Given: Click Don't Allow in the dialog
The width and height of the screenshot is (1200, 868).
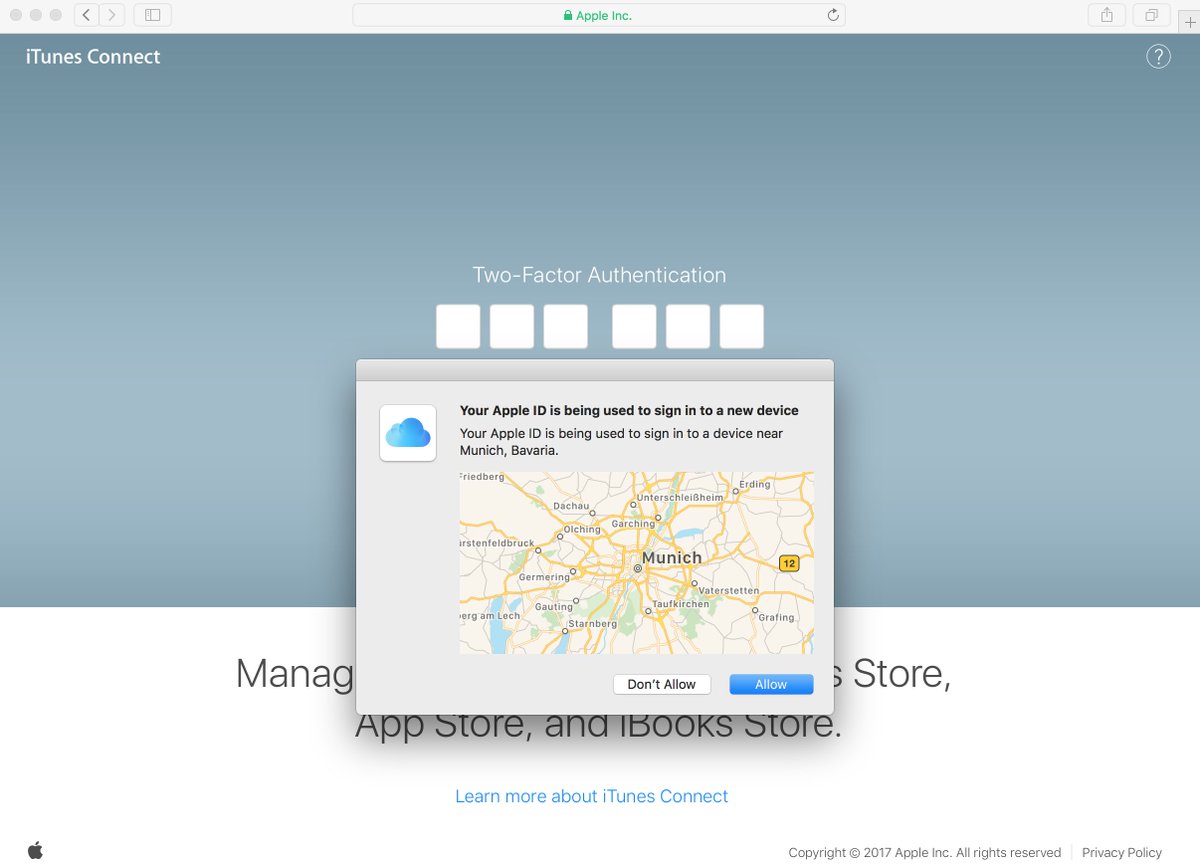Looking at the screenshot, I should (661, 684).
